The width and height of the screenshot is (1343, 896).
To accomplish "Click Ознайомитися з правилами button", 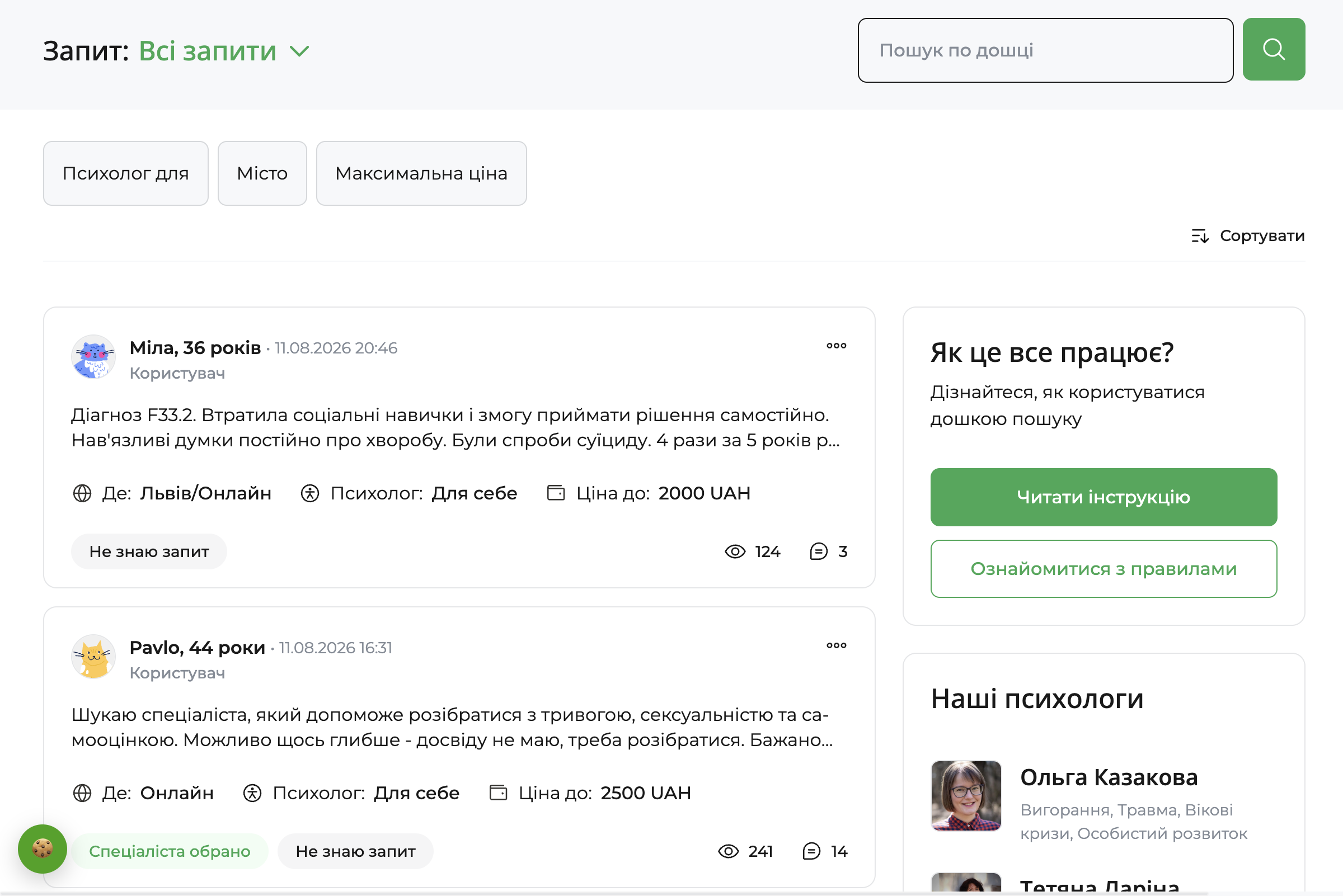I will click(1103, 569).
